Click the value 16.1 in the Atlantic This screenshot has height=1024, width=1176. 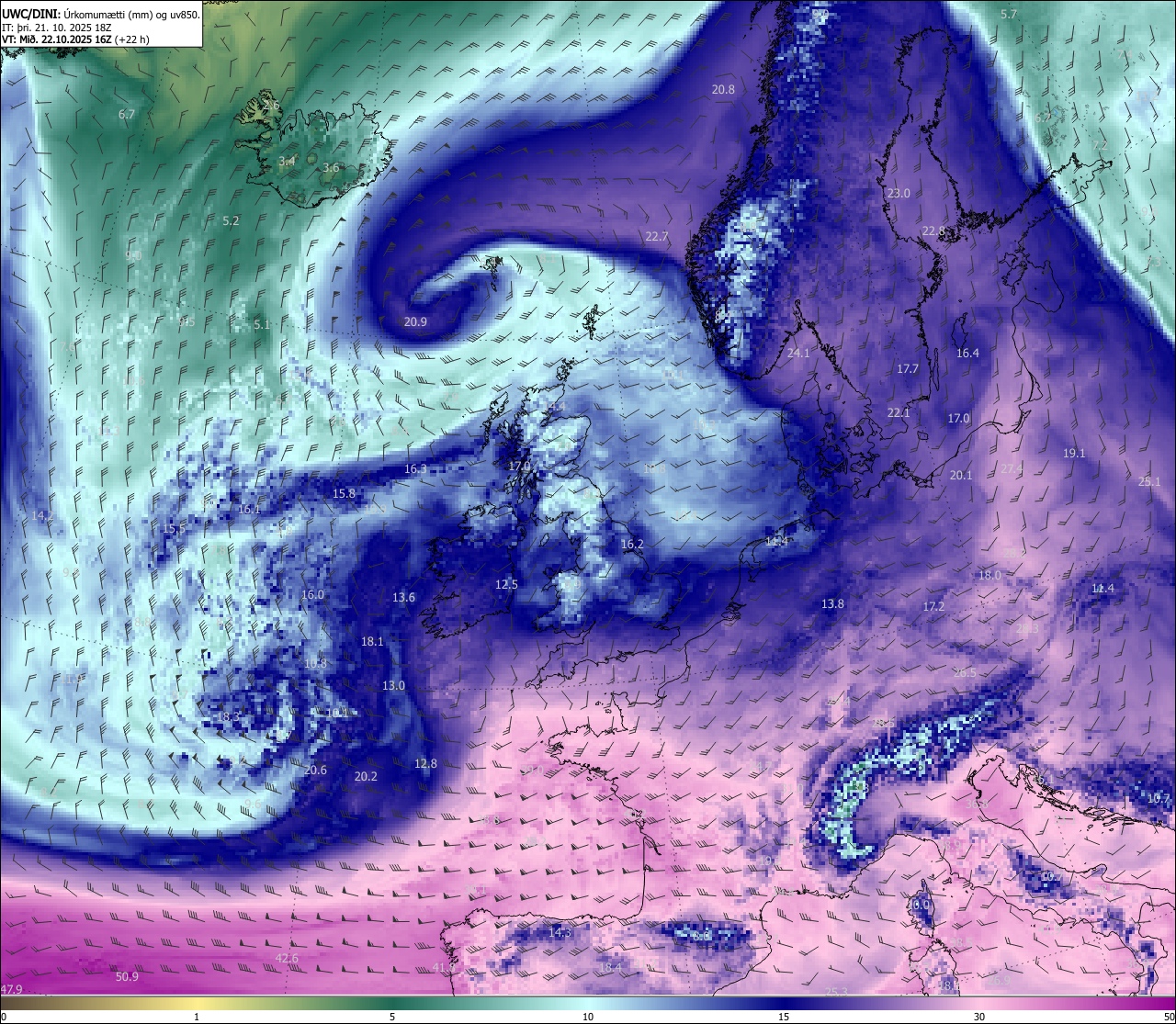249,509
